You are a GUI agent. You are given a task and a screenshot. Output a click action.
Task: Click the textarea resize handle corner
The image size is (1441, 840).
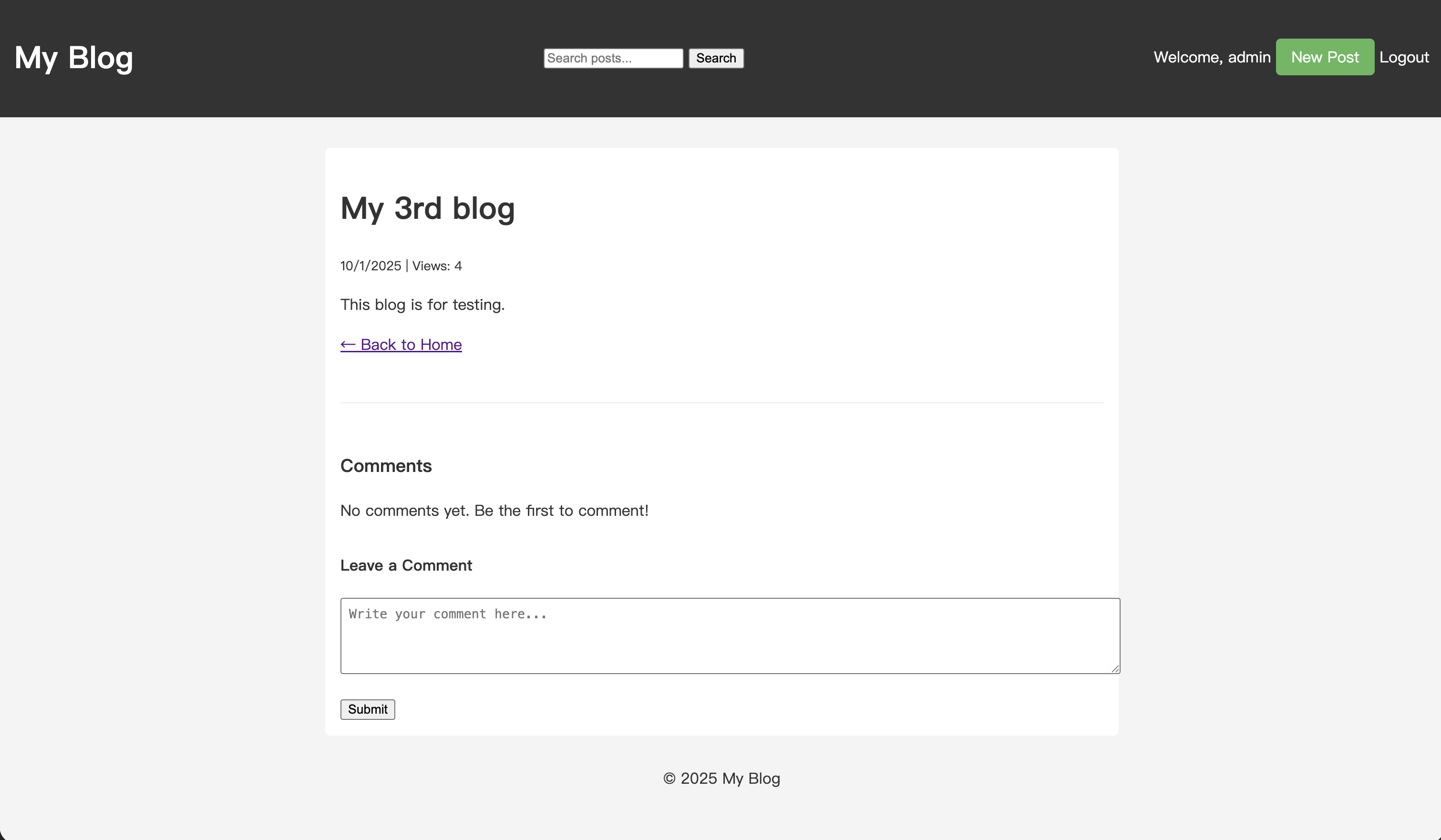click(x=1114, y=668)
